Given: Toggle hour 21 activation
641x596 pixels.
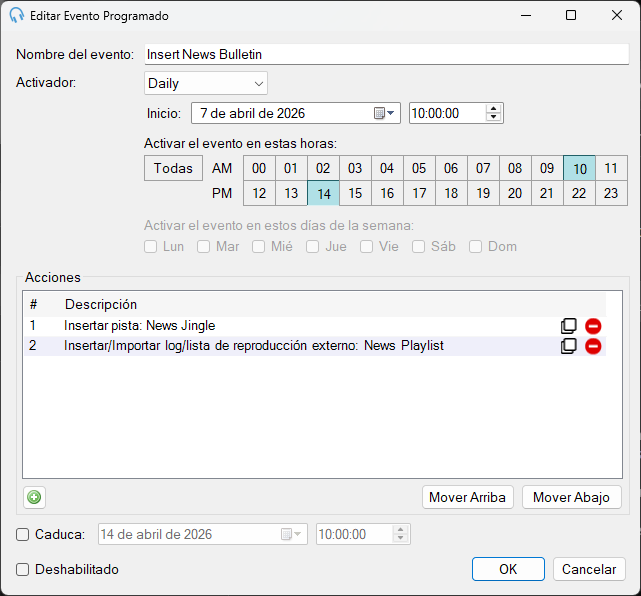Looking at the screenshot, I should click(x=547, y=193).
